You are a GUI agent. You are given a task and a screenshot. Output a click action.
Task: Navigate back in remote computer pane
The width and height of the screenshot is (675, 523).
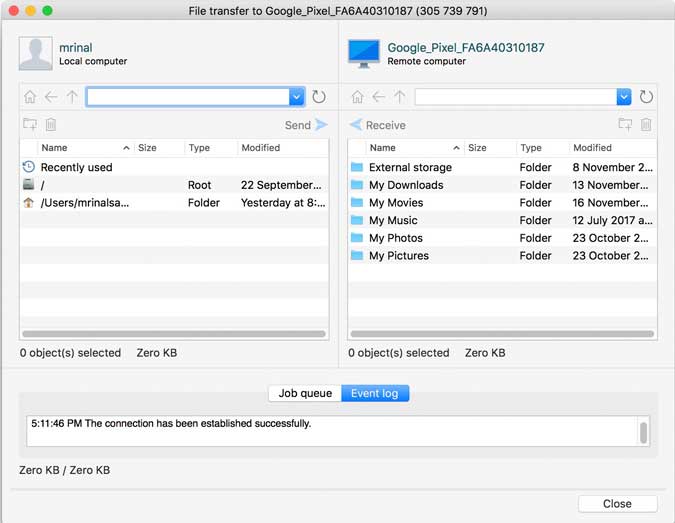pos(378,97)
